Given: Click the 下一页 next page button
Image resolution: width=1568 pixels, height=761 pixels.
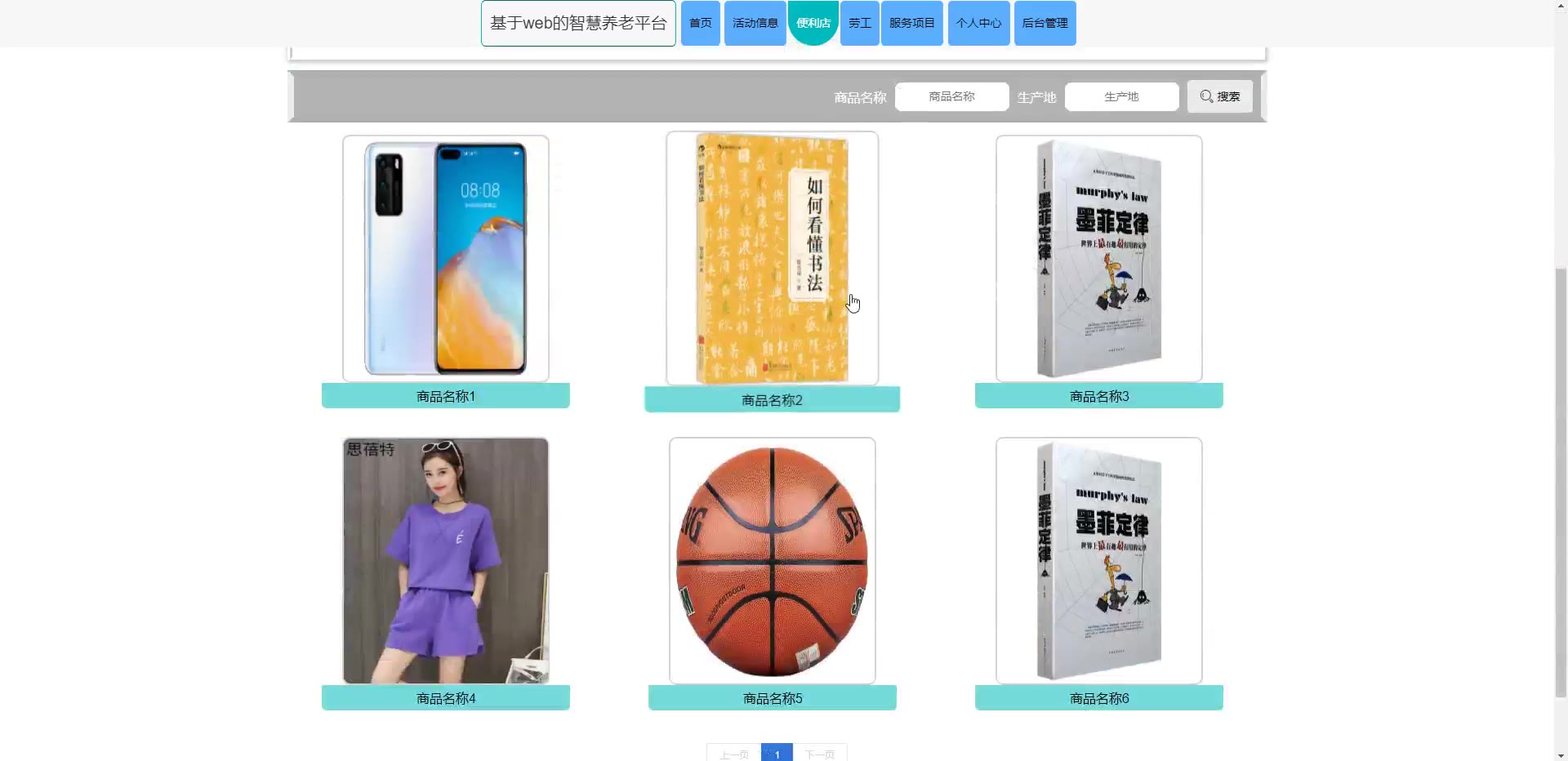Looking at the screenshot, I should tap(820, 754).
